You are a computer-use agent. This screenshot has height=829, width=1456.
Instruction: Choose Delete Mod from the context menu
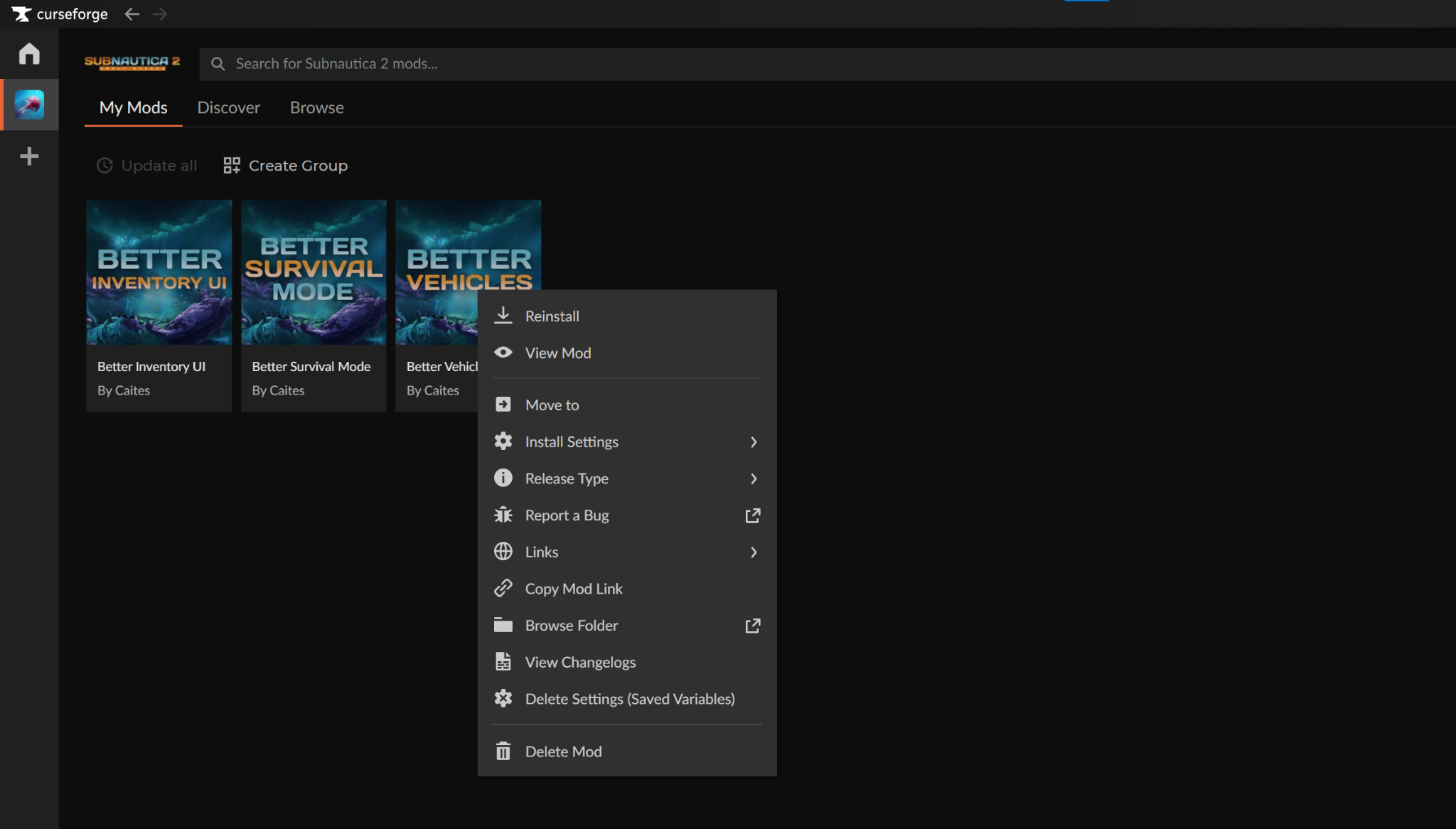pyautogui.click(x=627, y=752)
